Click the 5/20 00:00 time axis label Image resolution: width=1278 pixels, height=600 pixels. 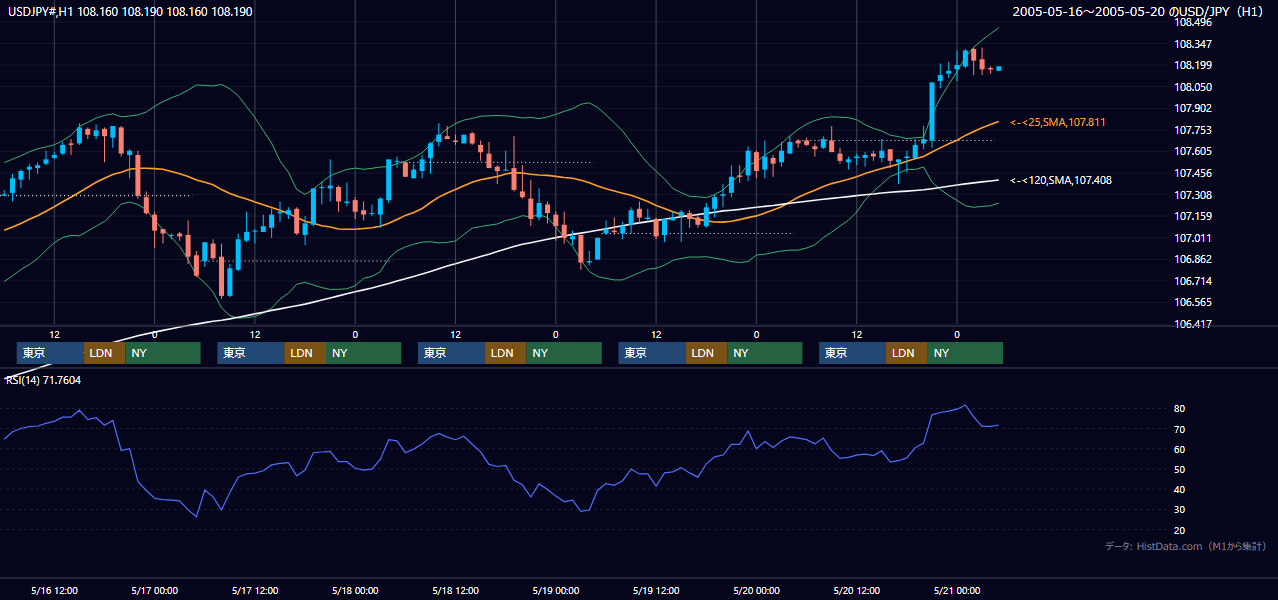[x=756, y=590]
